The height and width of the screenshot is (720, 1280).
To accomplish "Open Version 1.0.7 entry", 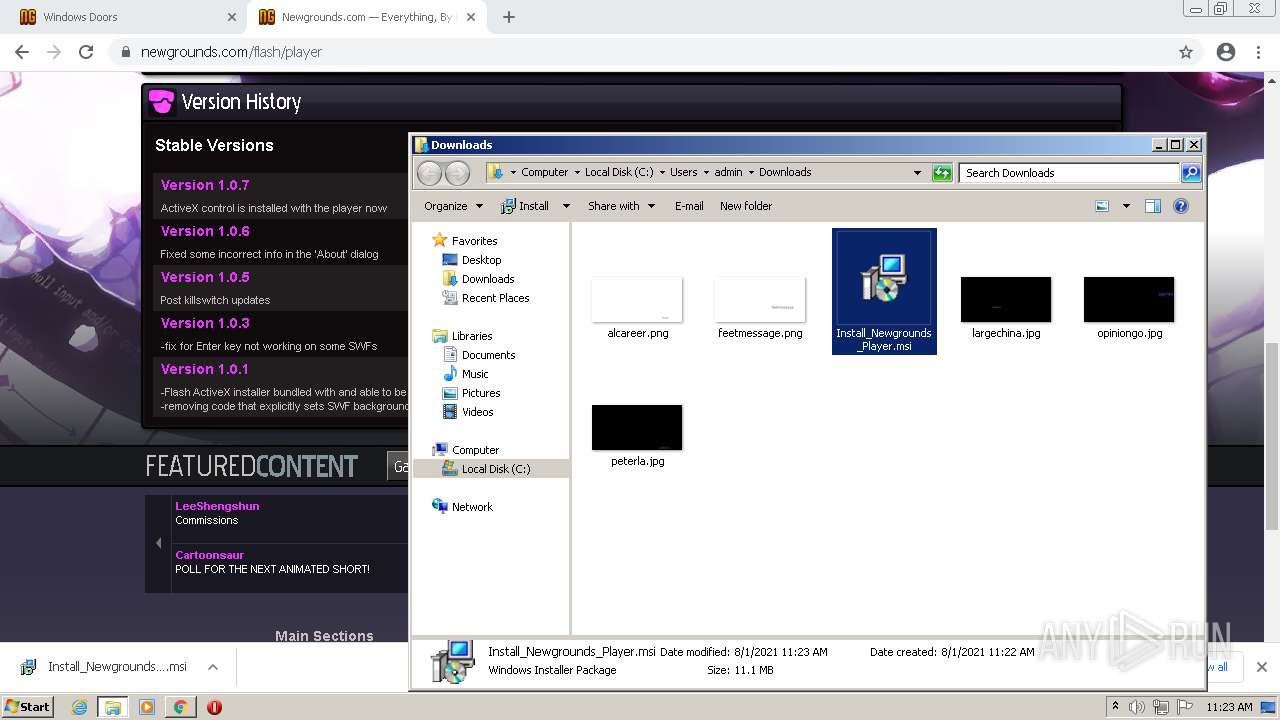I will point(205,185).
